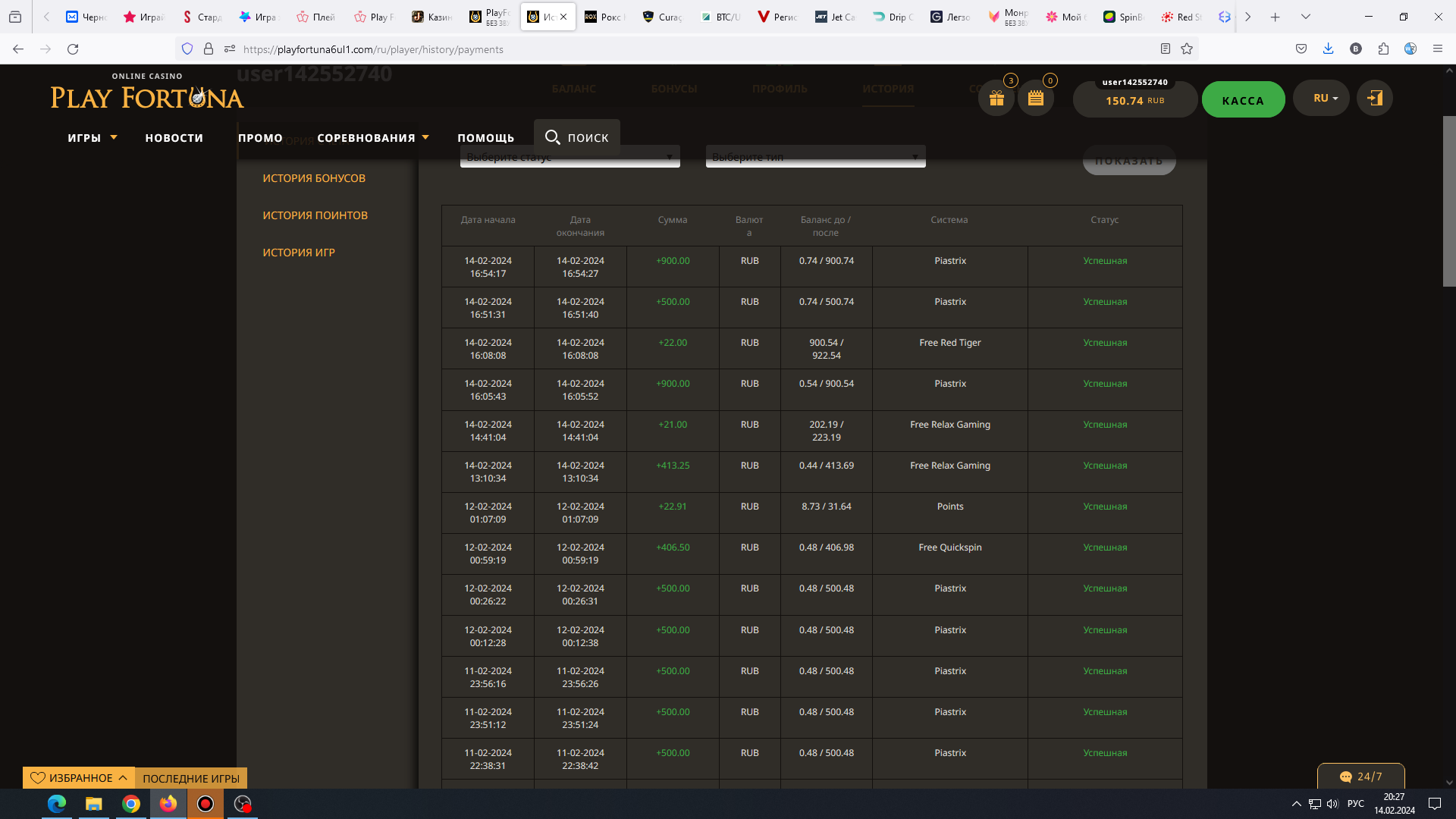Open the НОВОСТИ menu item
Viewport: 1456px width, 819px height.
click(x=174, y=138)
